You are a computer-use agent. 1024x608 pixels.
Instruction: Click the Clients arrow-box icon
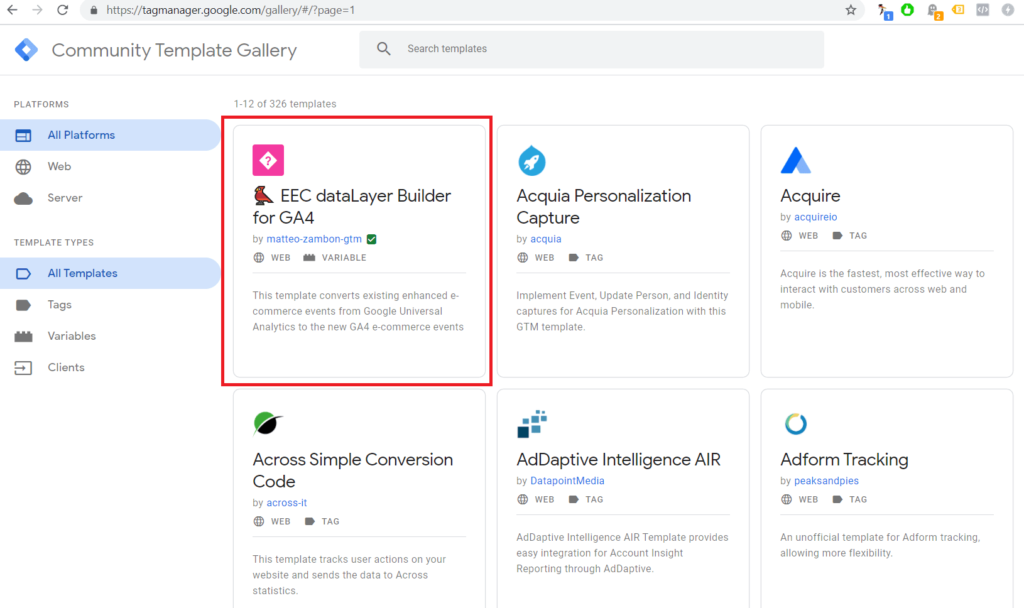23,368
